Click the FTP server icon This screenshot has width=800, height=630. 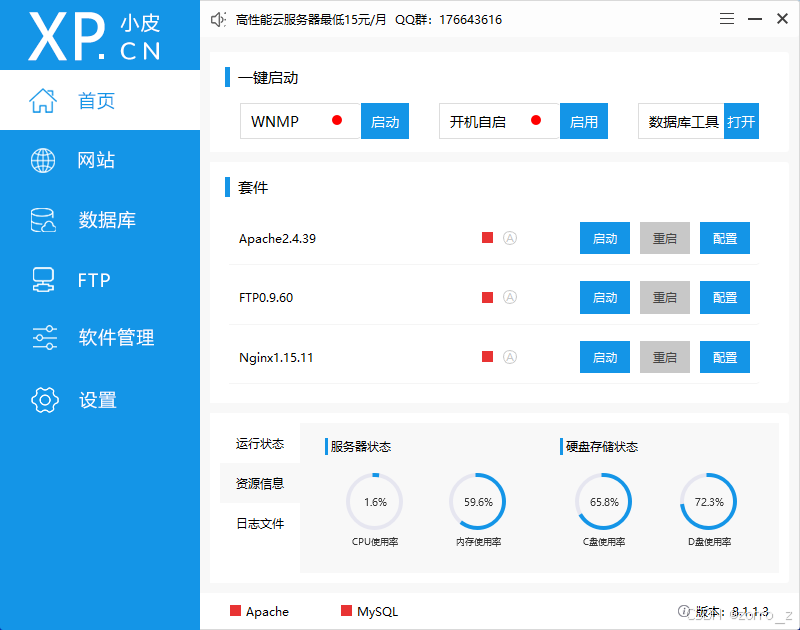pos(43,280)
